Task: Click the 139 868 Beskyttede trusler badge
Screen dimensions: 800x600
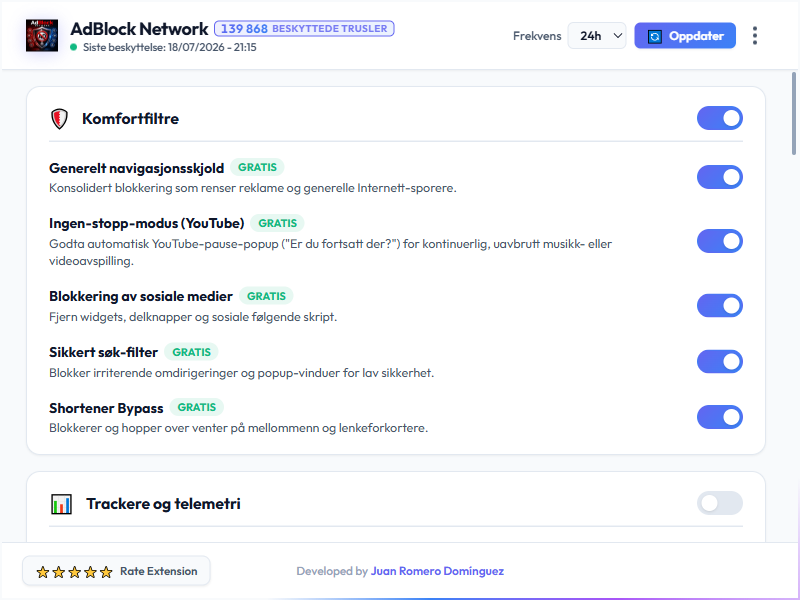Action: [304, 29]
